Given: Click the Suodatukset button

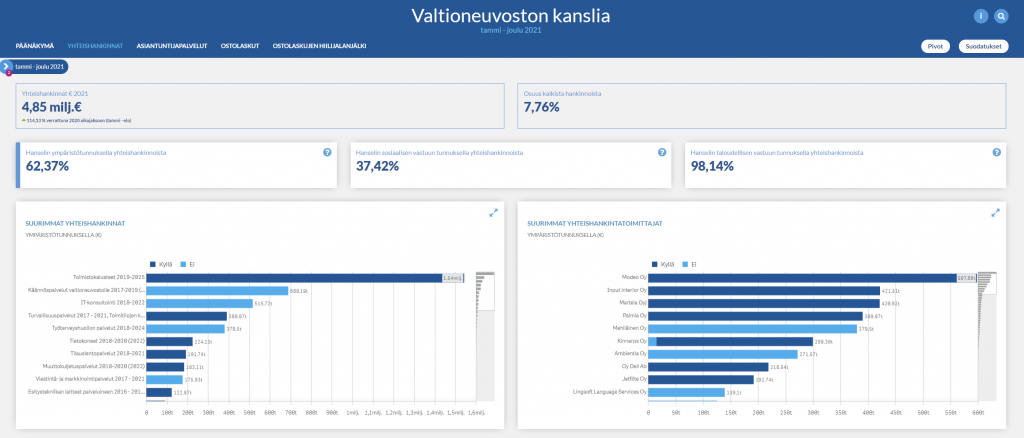Looking at the screenshot, I should coord(983,46).
